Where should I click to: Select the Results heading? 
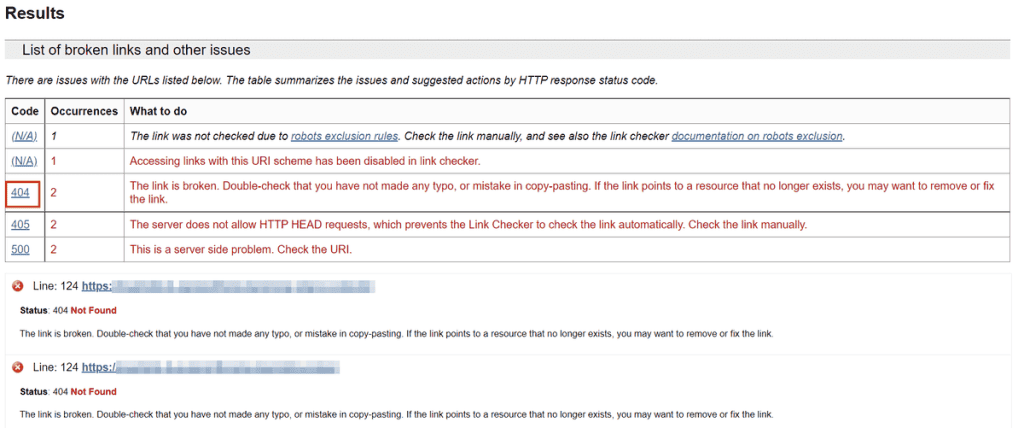coord(35,14)
